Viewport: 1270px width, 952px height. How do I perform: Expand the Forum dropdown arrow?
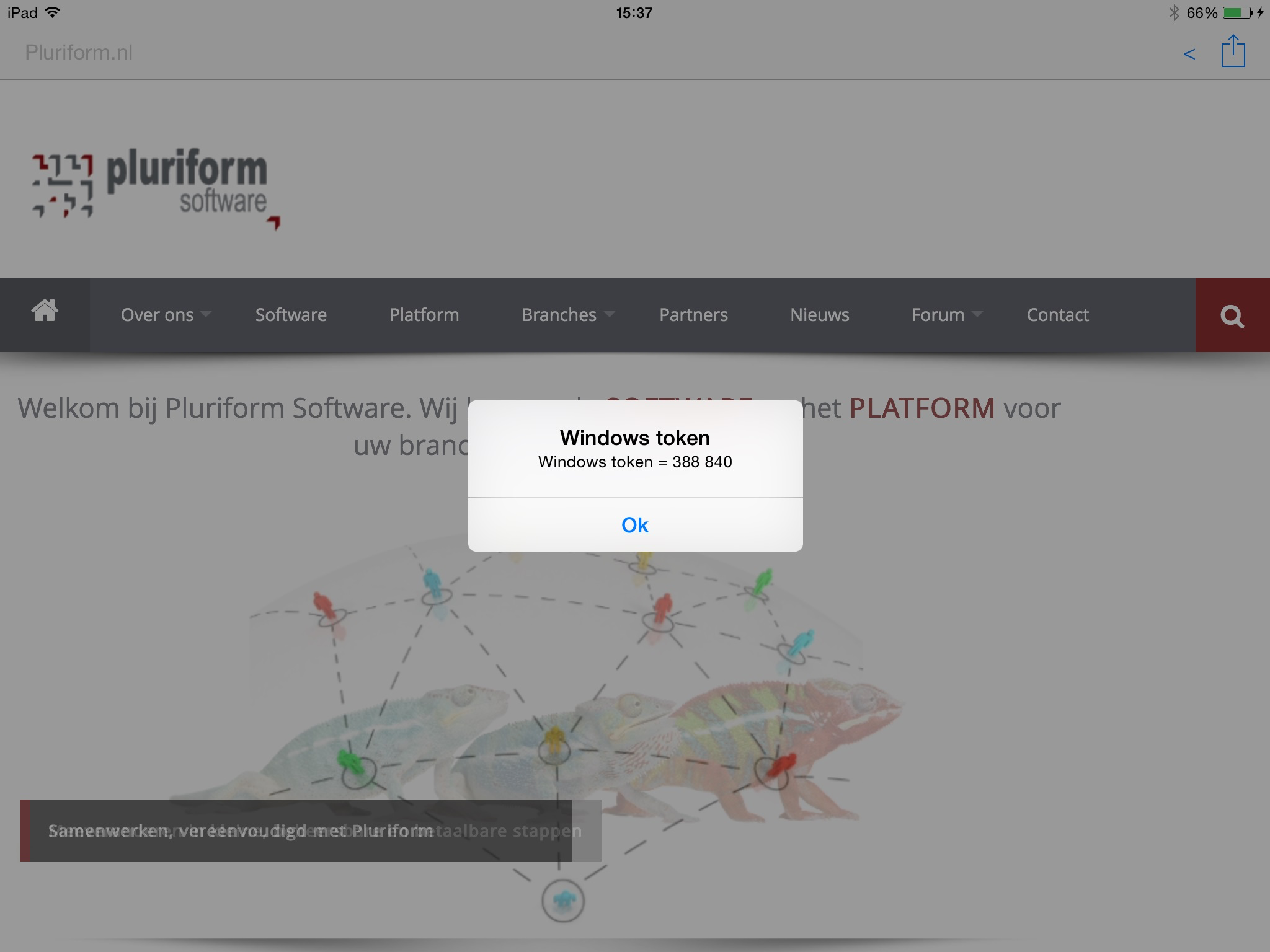(977, 314)
